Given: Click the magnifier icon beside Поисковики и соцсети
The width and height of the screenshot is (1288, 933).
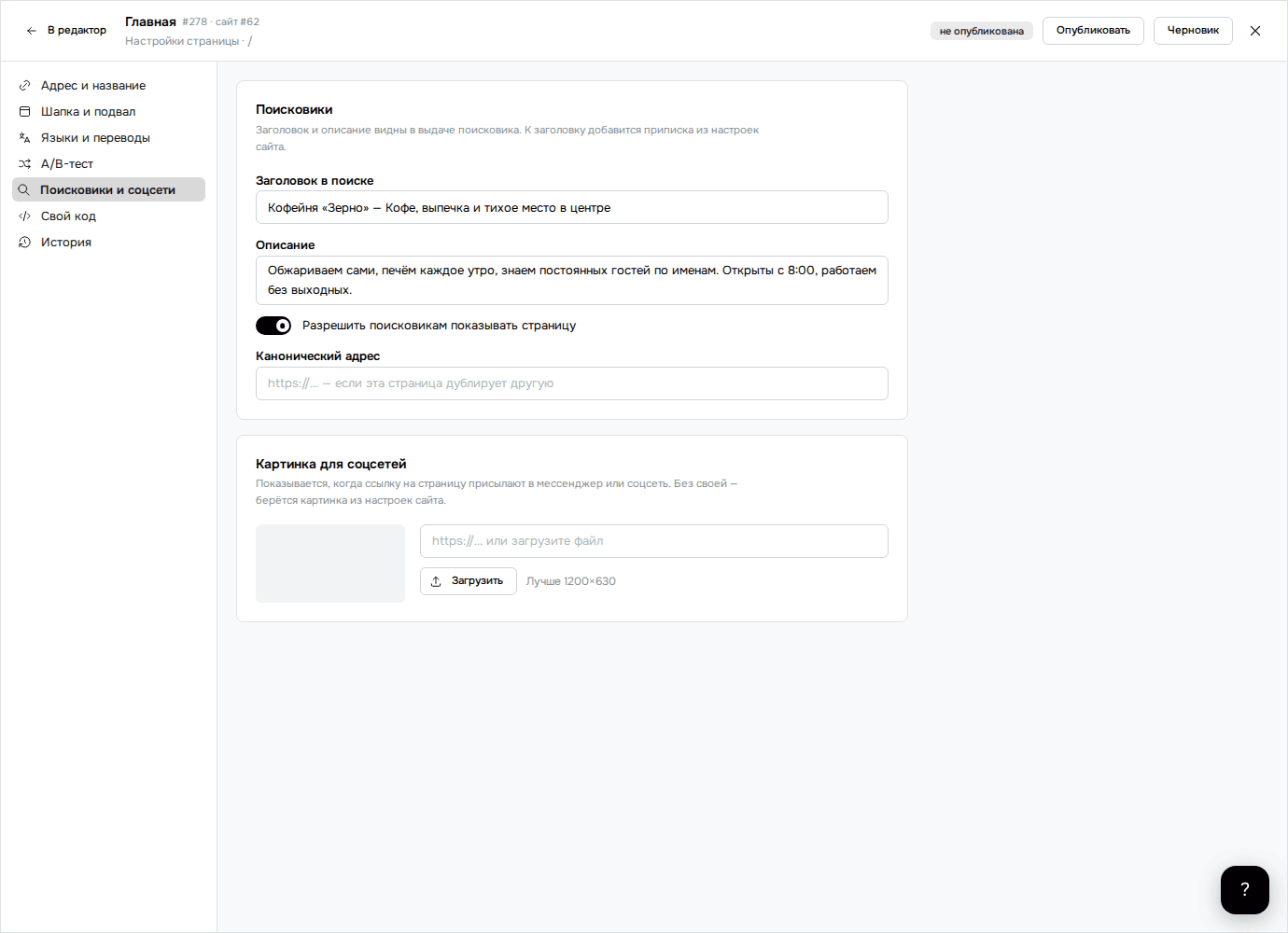Looking at the screenshot, I should [24, 189].
